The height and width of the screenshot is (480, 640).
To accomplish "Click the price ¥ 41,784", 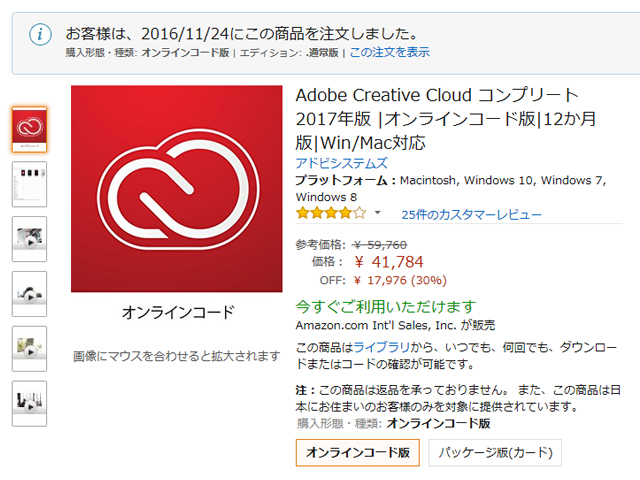I will click(389, 262).
